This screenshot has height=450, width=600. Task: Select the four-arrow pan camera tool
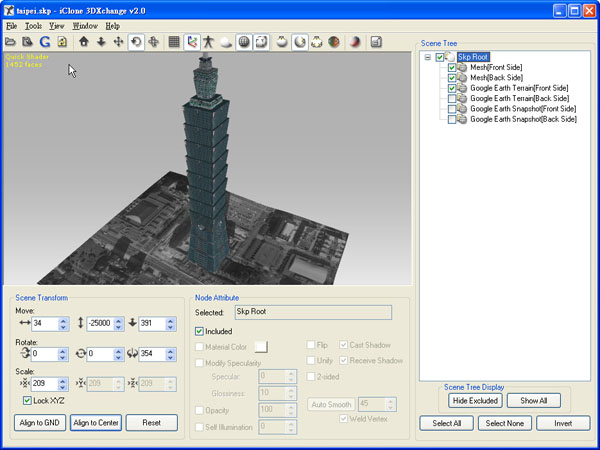(118, 42)
